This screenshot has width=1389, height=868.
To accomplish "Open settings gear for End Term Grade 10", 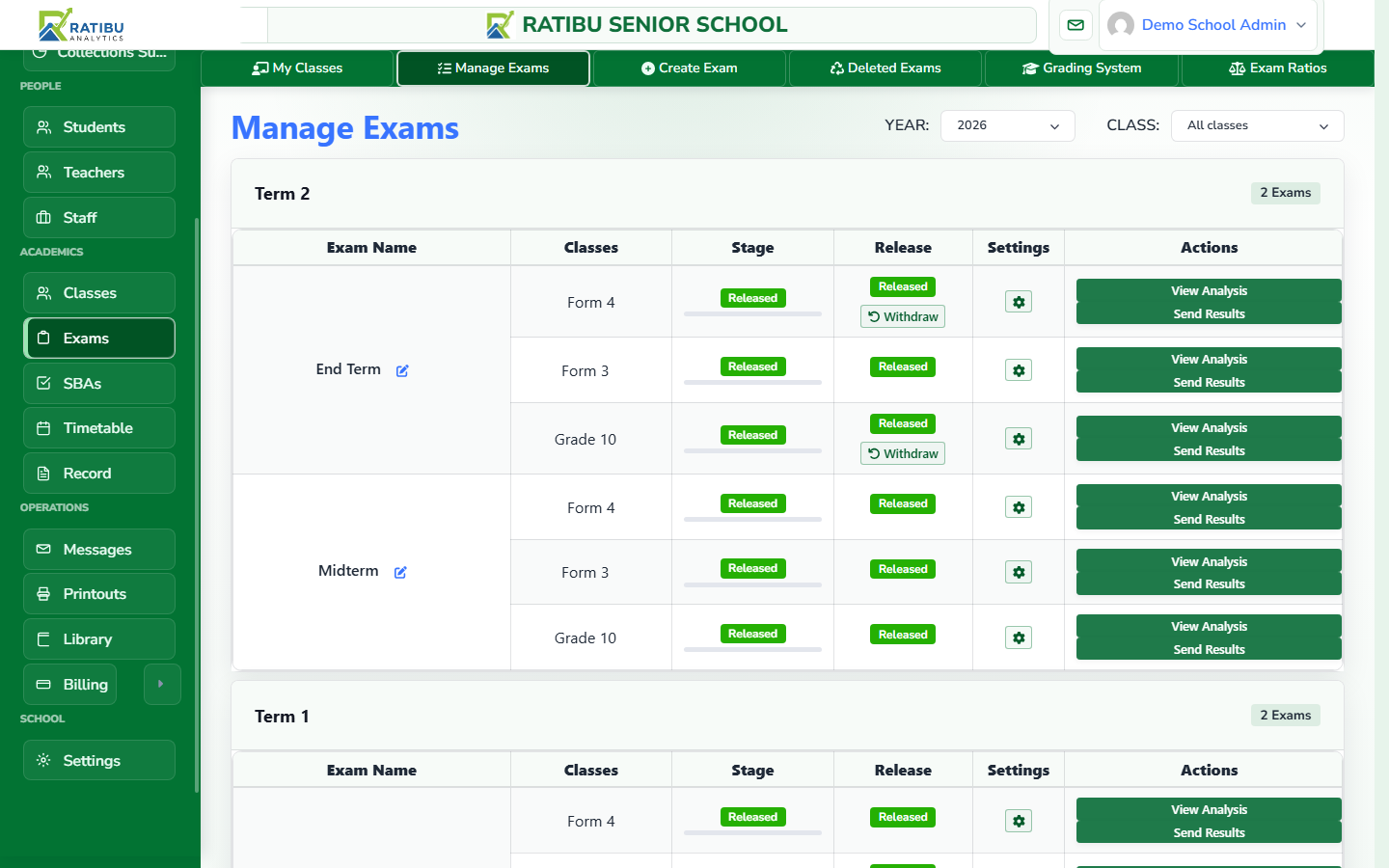I will (x=1019, y=439).
